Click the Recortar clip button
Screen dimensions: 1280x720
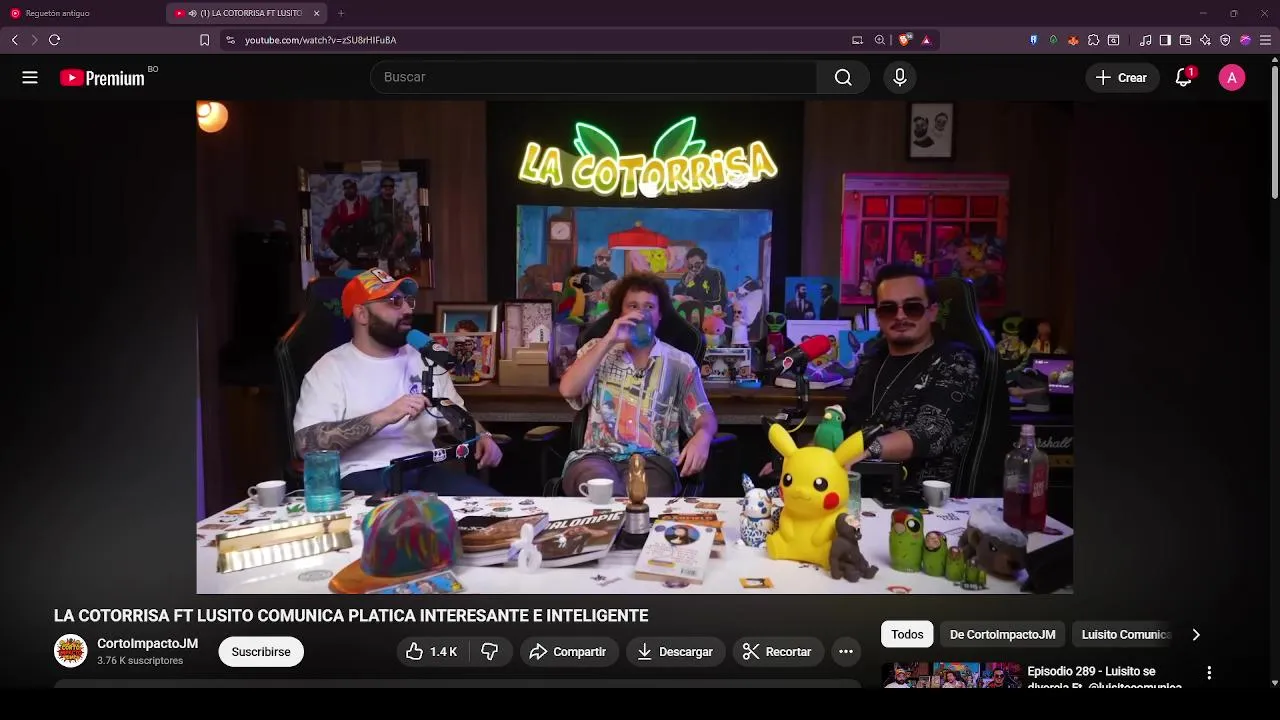tap(778, 652)
